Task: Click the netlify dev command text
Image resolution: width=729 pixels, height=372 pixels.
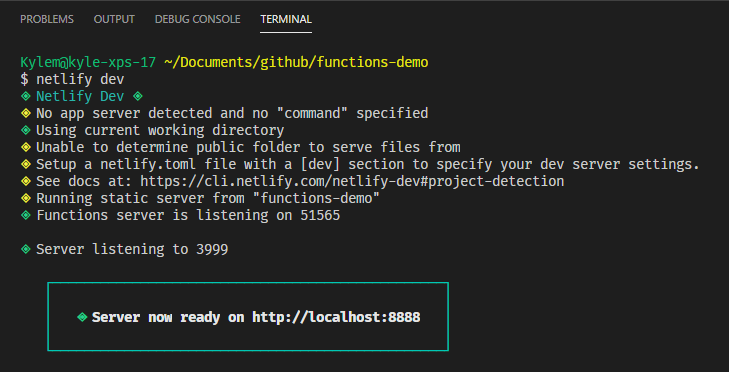Action: [x=80, y=79]
